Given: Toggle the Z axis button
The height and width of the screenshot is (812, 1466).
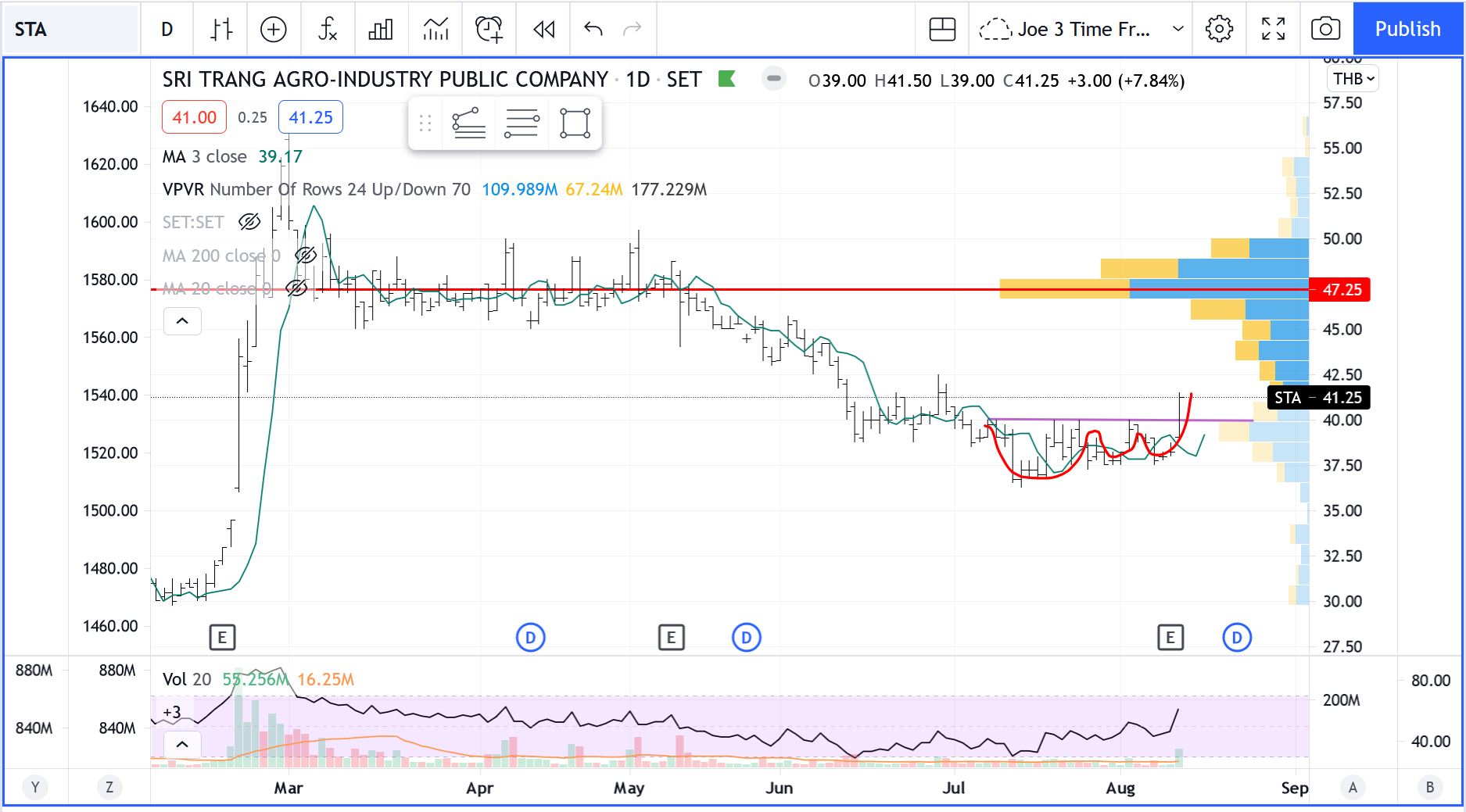Looking at the screenshot, I should point(109,787).
